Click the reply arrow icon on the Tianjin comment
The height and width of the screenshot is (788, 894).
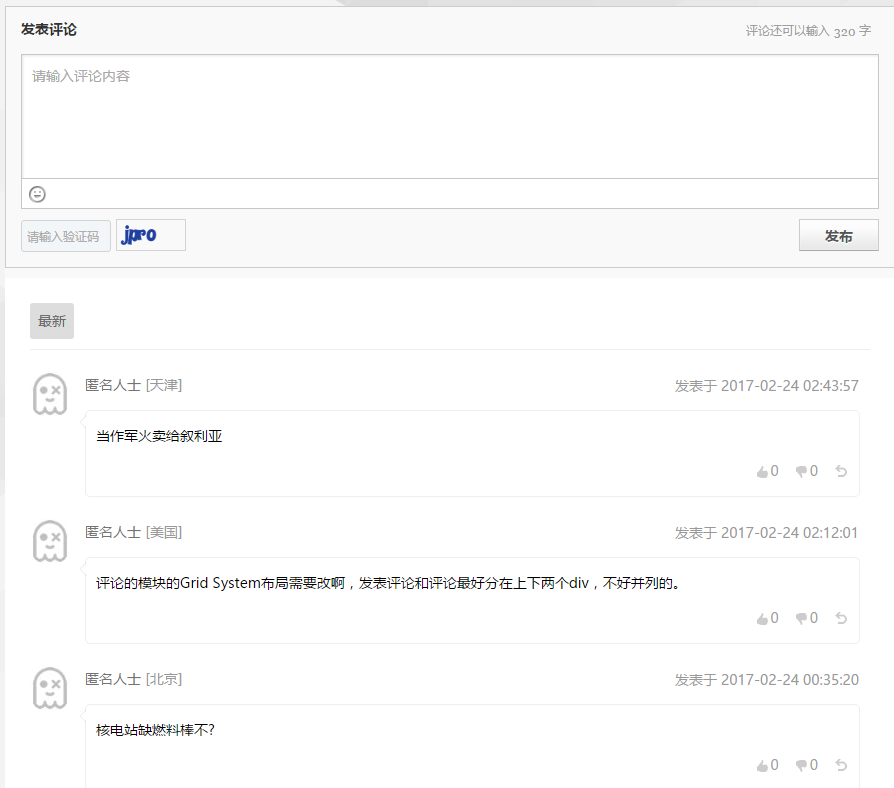click(841, 470)
